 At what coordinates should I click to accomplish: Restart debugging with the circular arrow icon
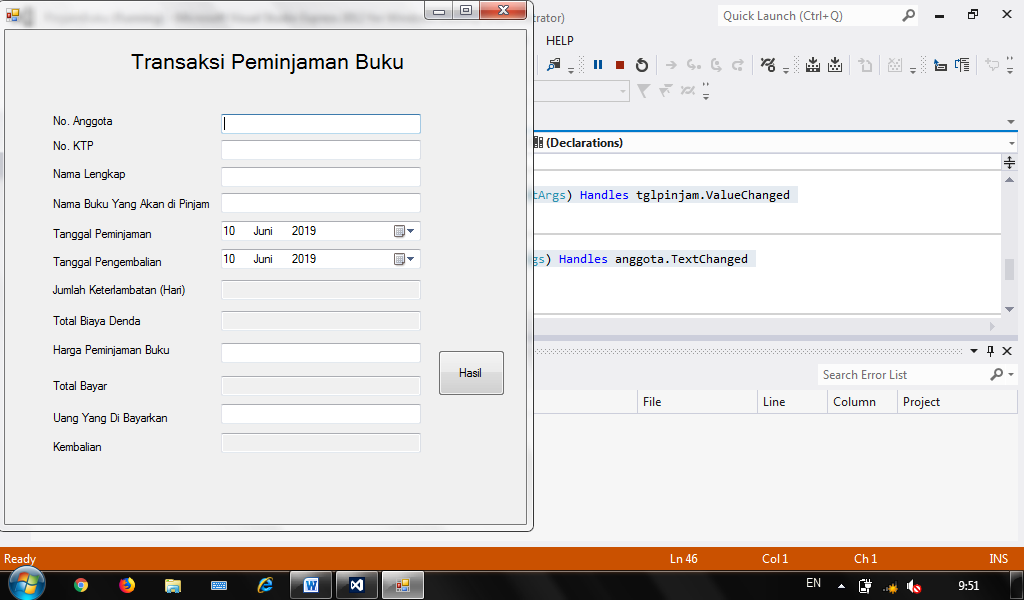642,65
